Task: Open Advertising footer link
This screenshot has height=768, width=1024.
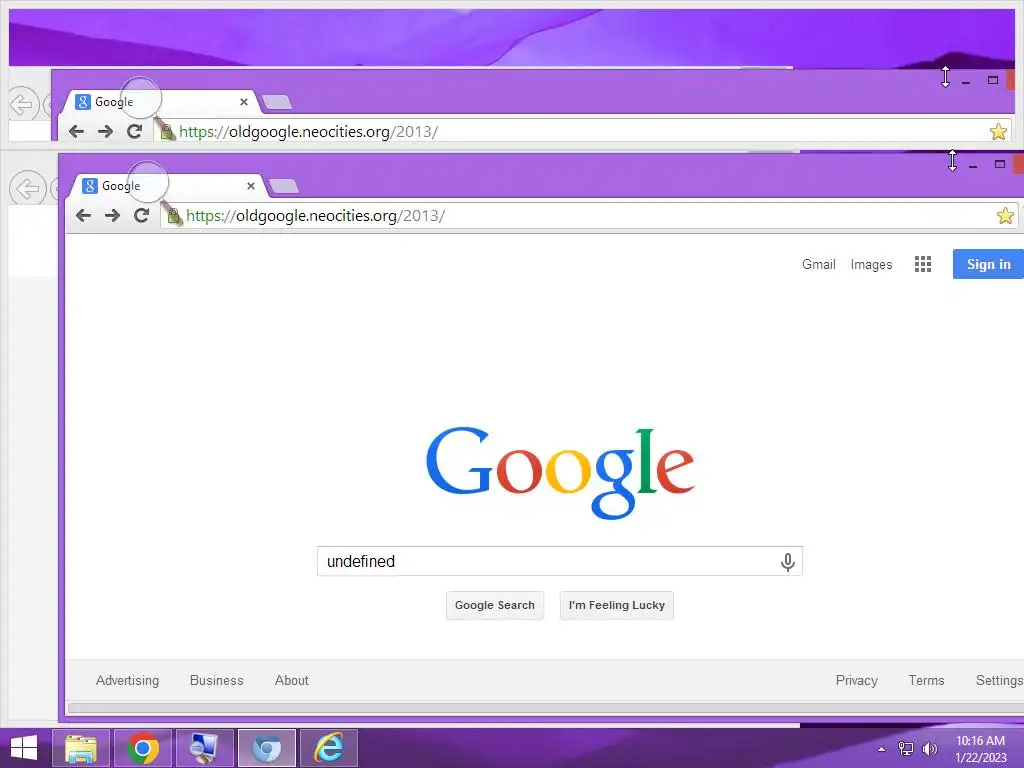Action: 127,680
